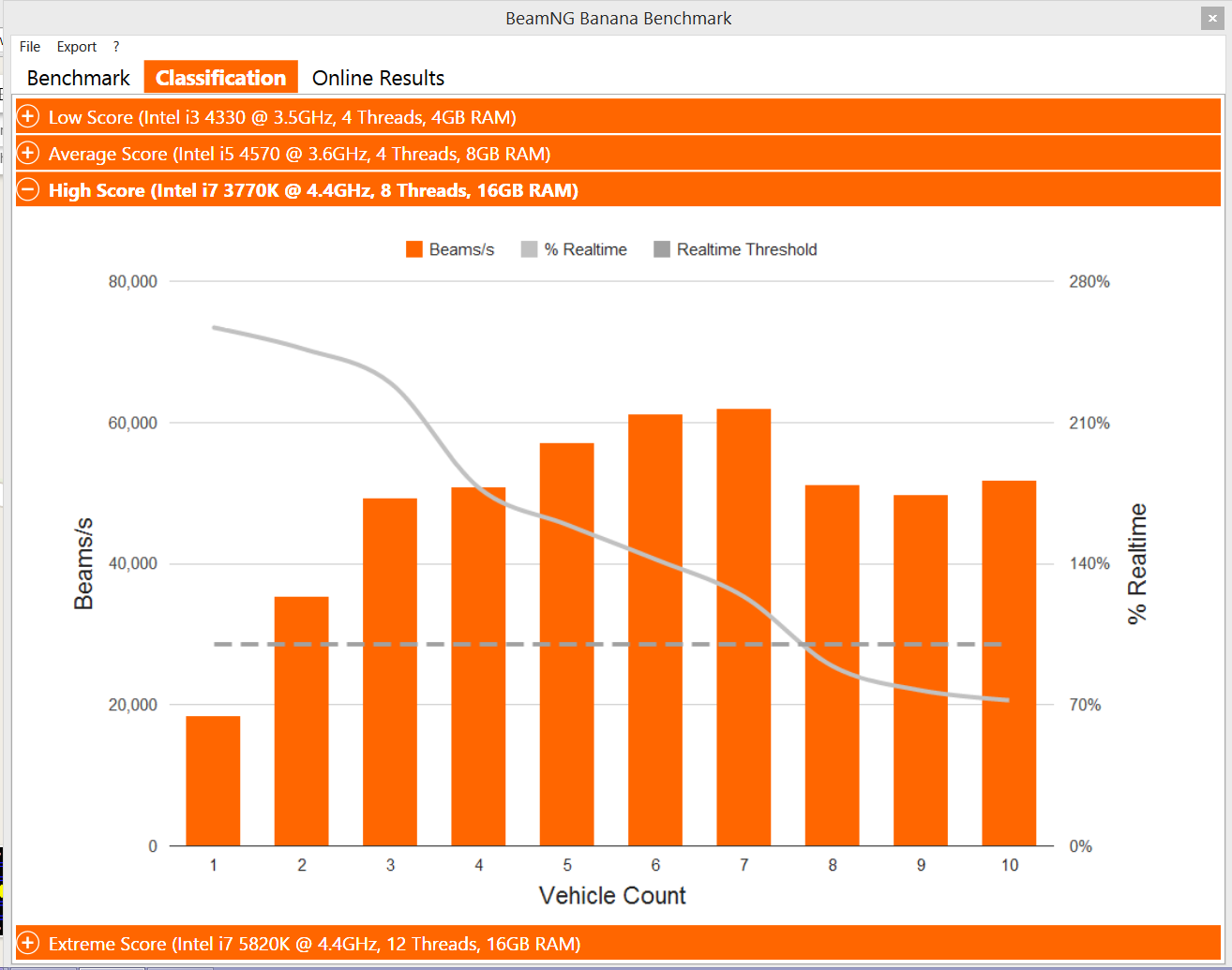1232x970 pixels.
Task: Click the 80,000 axis label
Action: tap(133, 282)
